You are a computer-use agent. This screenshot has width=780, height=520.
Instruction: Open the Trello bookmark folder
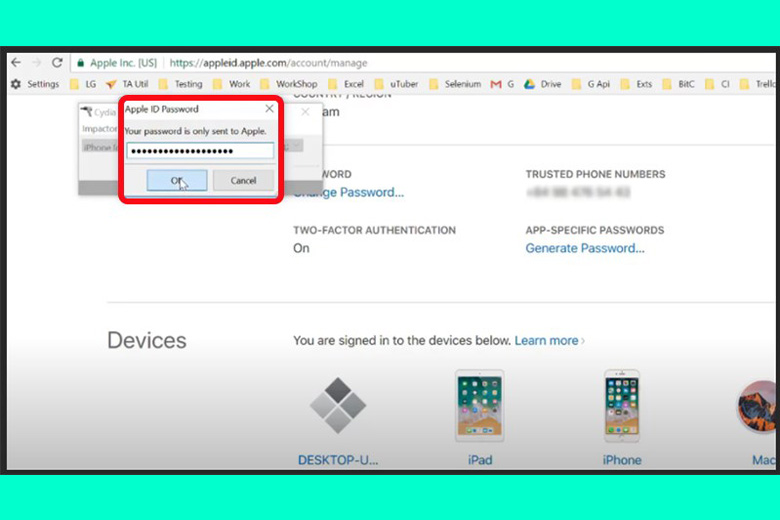point(758,84)
